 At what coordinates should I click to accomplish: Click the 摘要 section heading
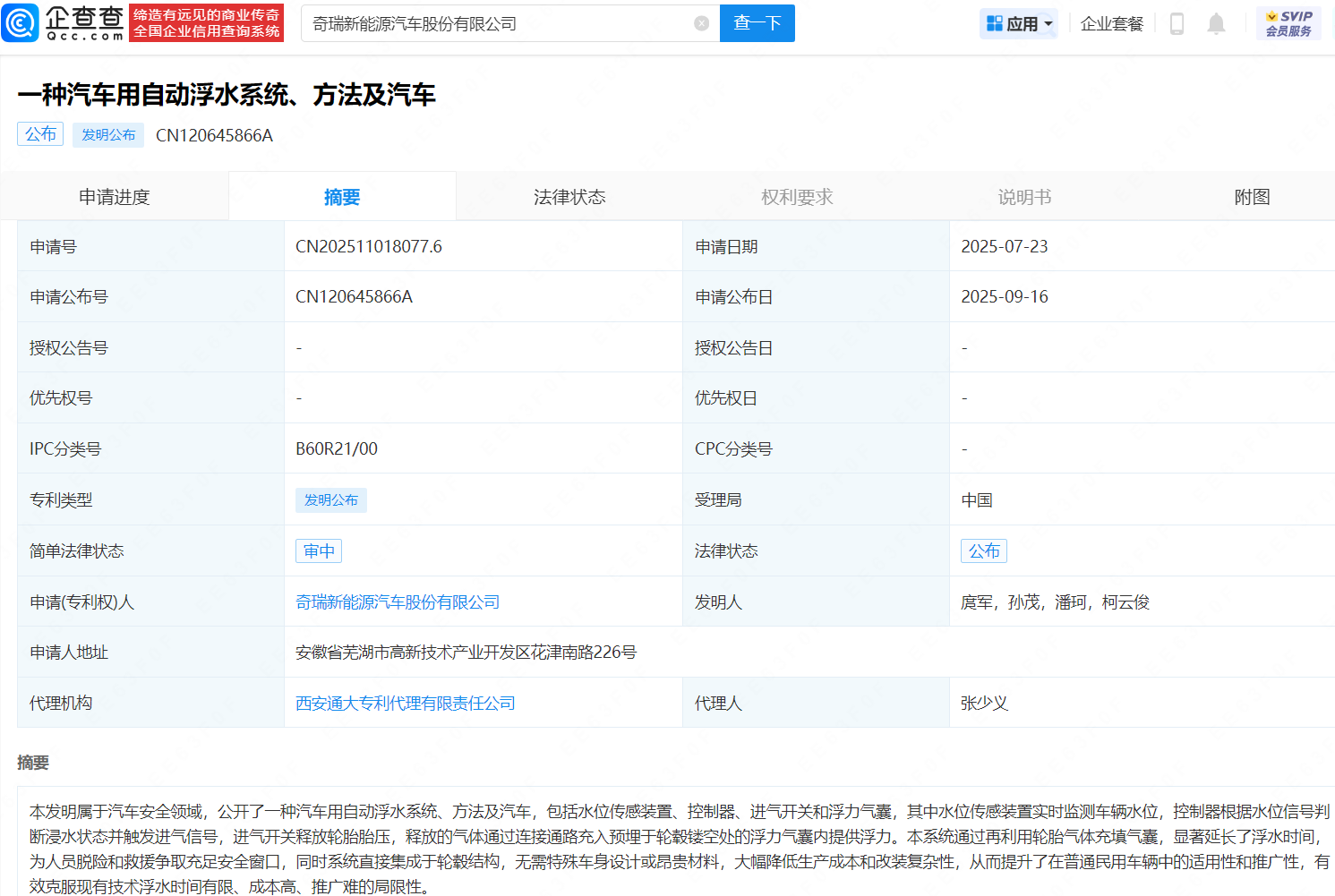[x=33, y=763]
